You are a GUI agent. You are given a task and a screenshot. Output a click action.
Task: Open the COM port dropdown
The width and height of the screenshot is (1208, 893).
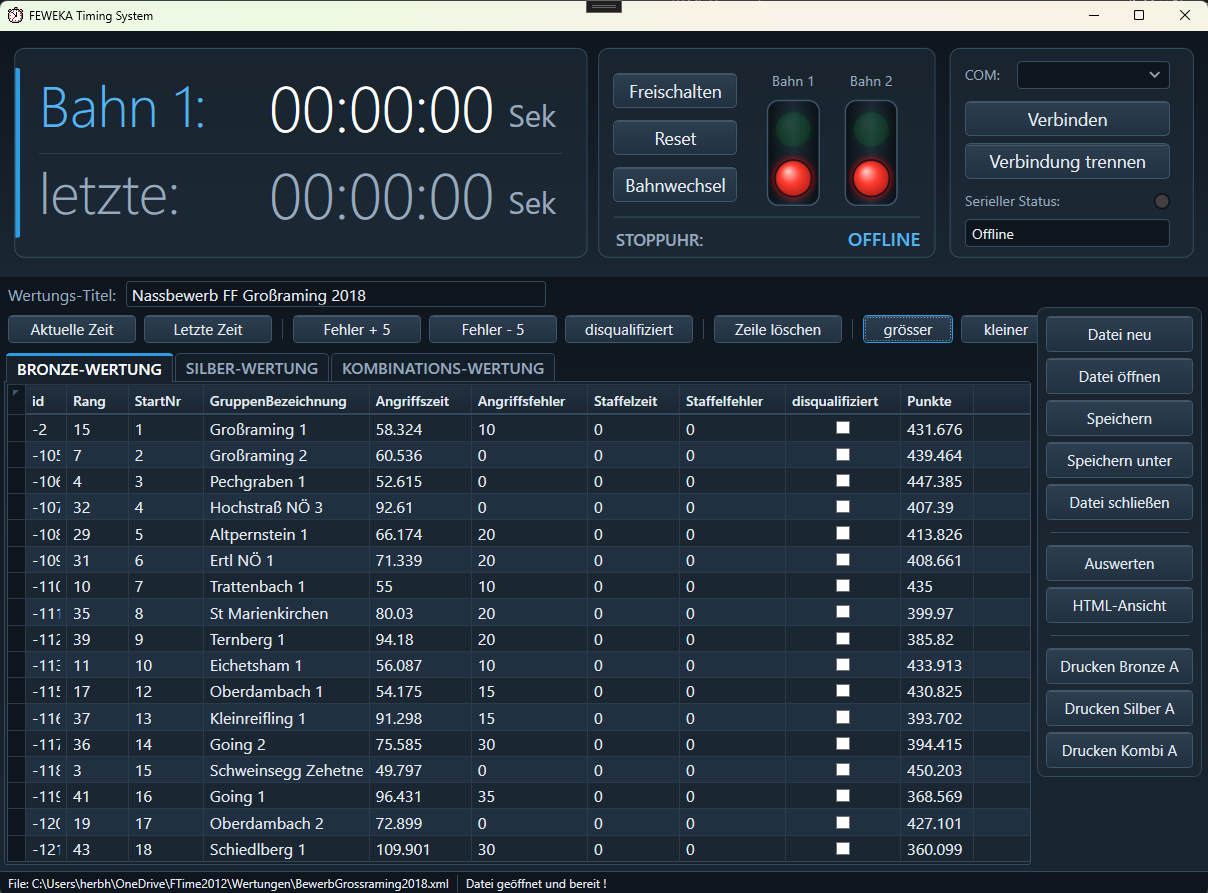click(x=1093, y=75)
